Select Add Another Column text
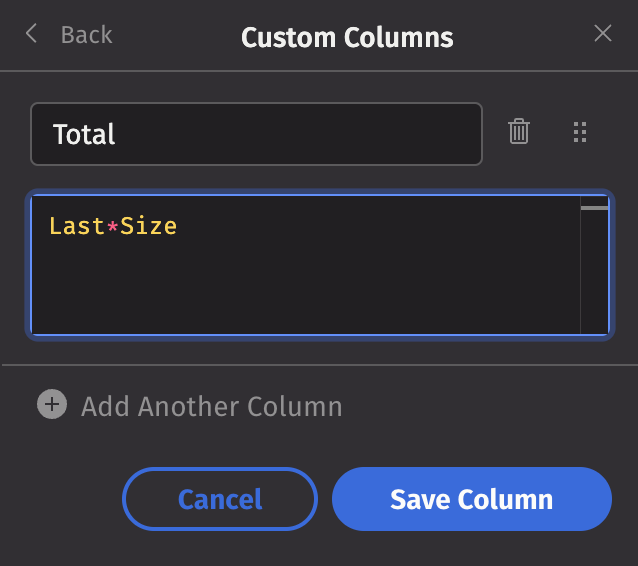 click(x=211, y=407)
